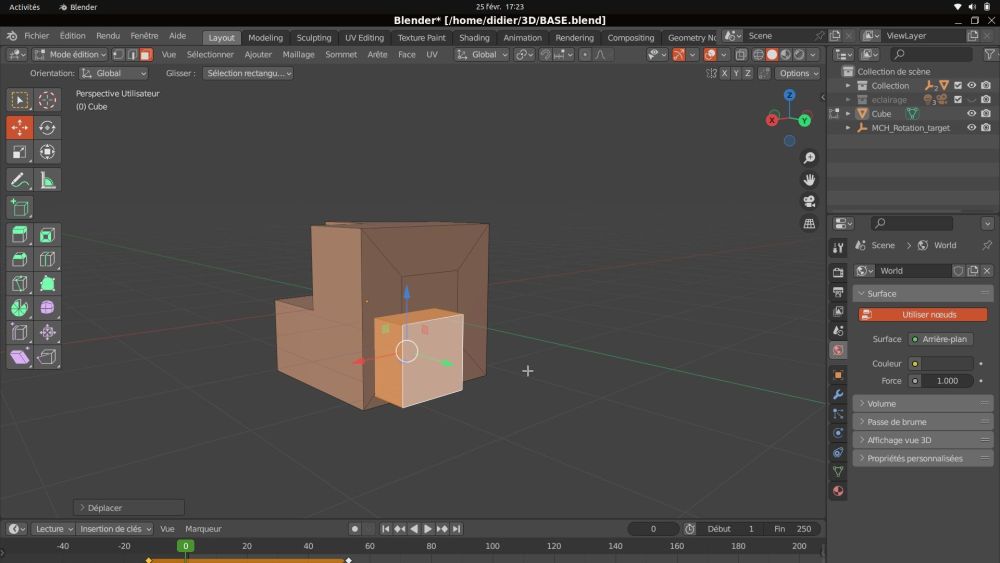Select the Poly Build tool
Viewport: 1000px width, 563px height.
(x=47, y=284)
